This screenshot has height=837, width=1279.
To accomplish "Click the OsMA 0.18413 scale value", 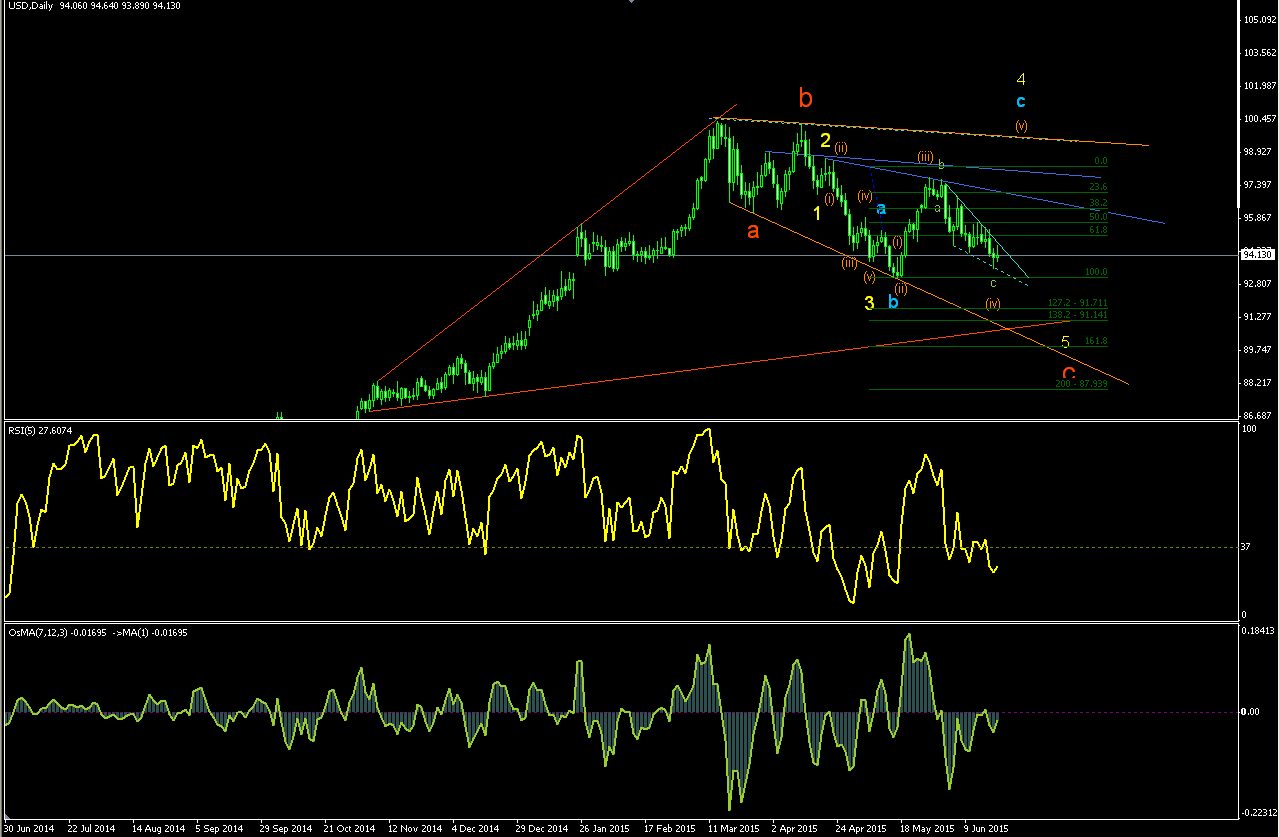I will tap(1256, 632).
